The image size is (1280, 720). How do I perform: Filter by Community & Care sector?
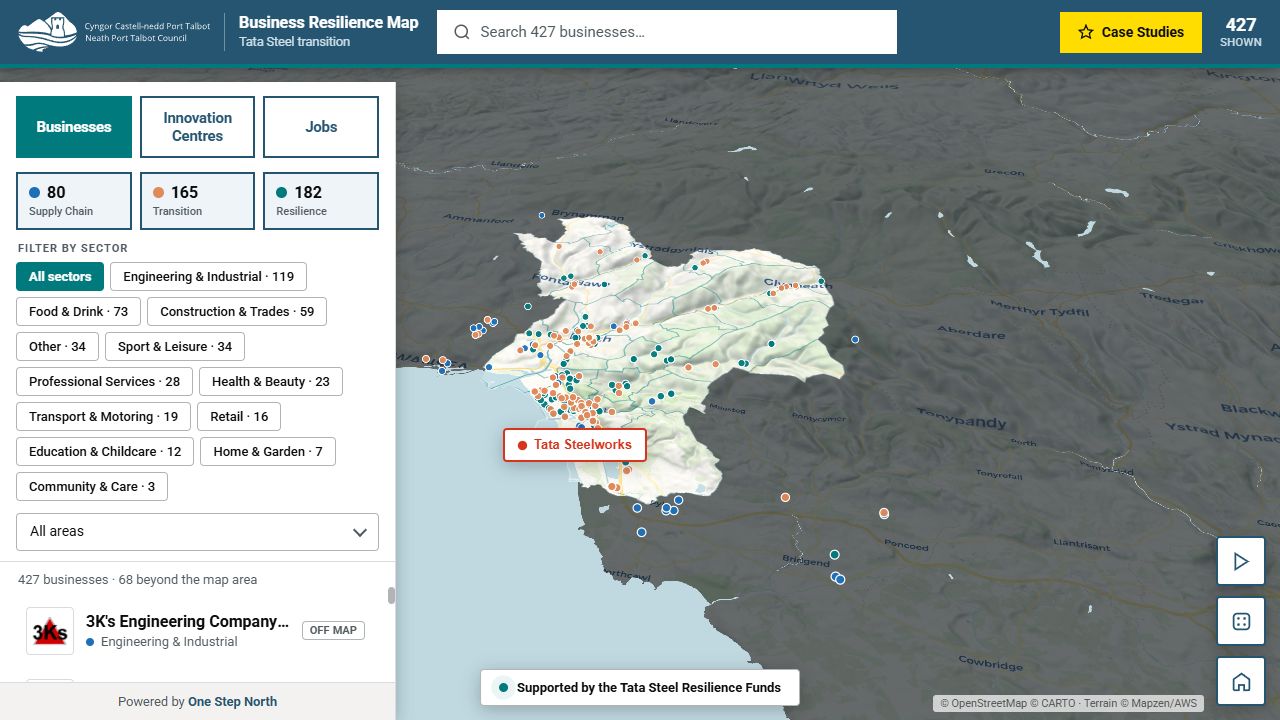92,487
